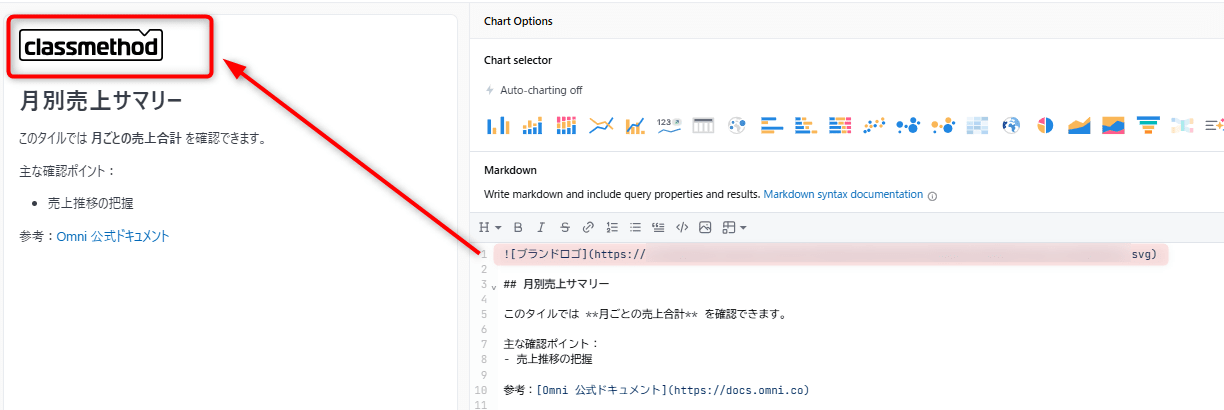Pick the horizontal bar chart
1224x410 pixels.
coord(772,126)
